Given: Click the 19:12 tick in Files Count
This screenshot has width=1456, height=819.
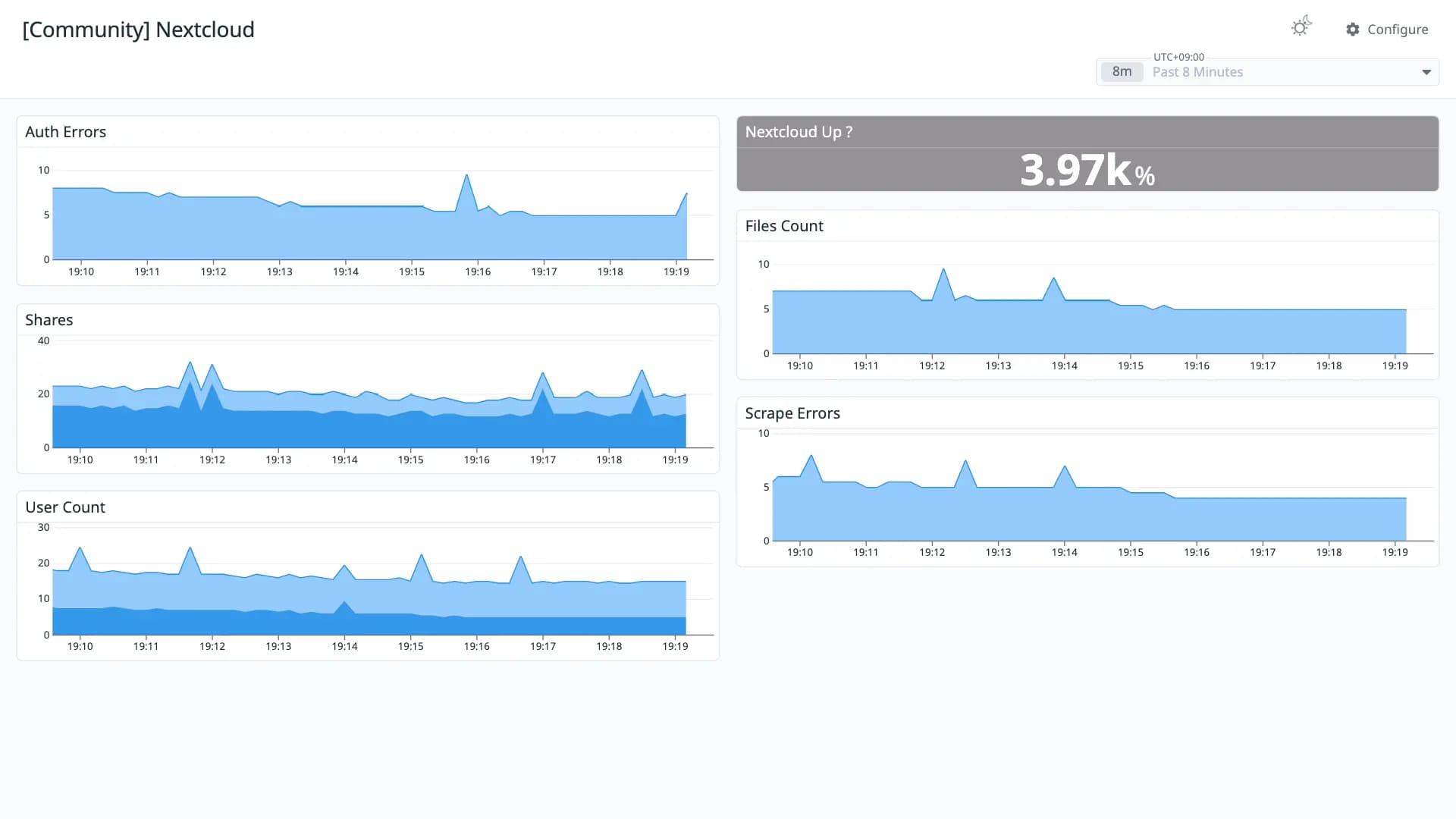Looking at the screenshot, I should 932,366.
